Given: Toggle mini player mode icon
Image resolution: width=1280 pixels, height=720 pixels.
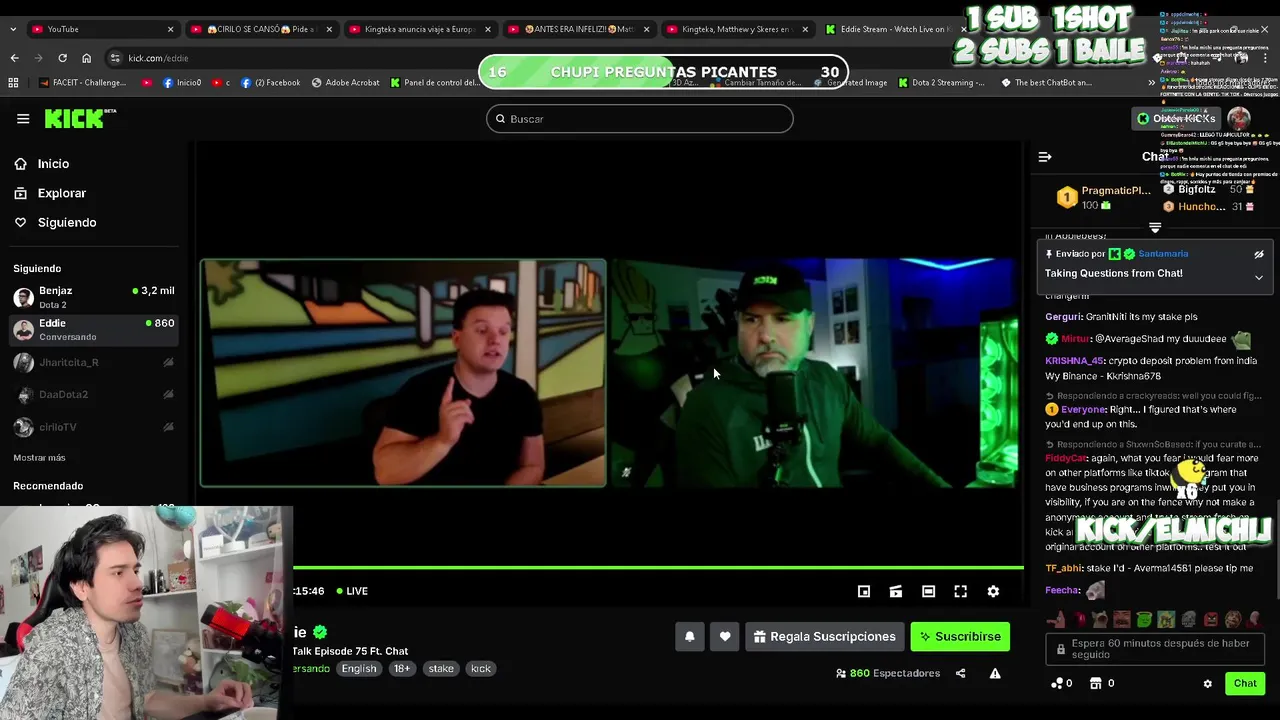Looking at the screenshot, I should [x=864, y=591].
